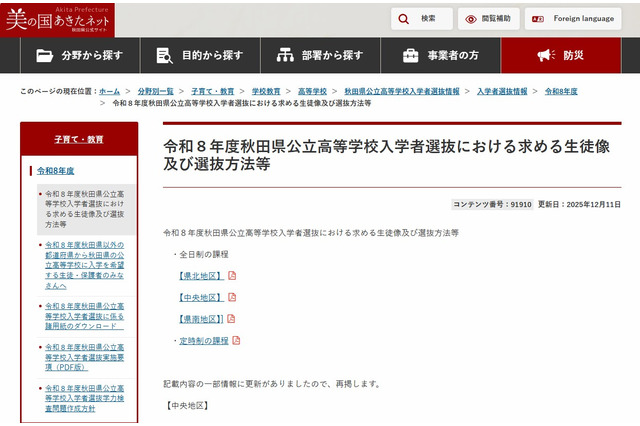The height and width of the screenshot is (426, 640).
Task: Click the document-search icon in 目的から探す
Action: pos(164,55)
